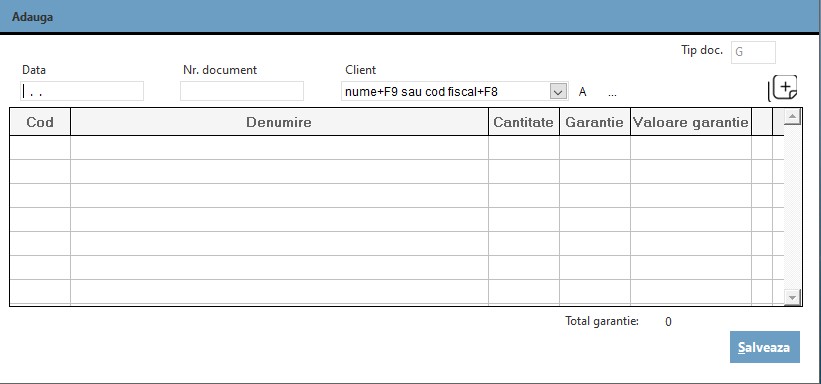The width and height of the screenshot is (821, 384).
Task: Click the Adauga window title
Action: (32, 17)
